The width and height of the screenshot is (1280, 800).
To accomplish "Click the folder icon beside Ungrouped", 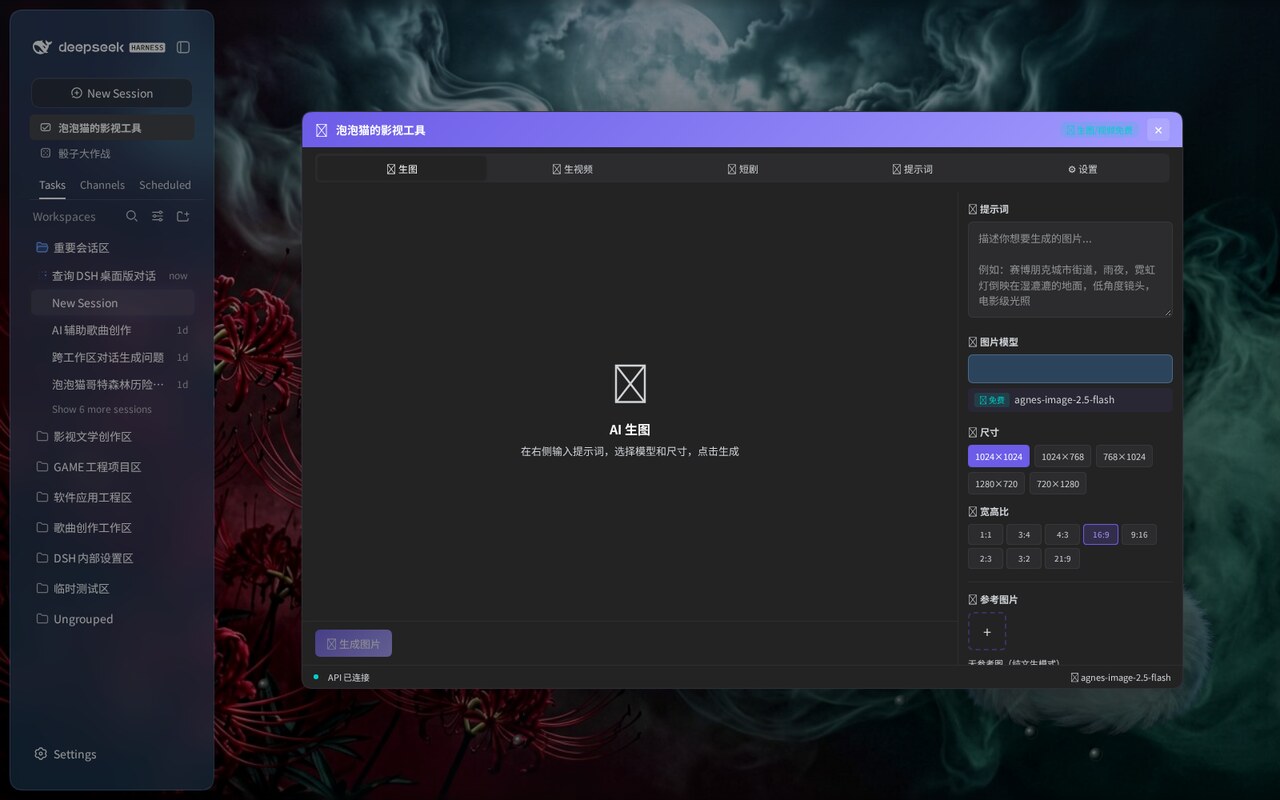I will pos(42,619).
